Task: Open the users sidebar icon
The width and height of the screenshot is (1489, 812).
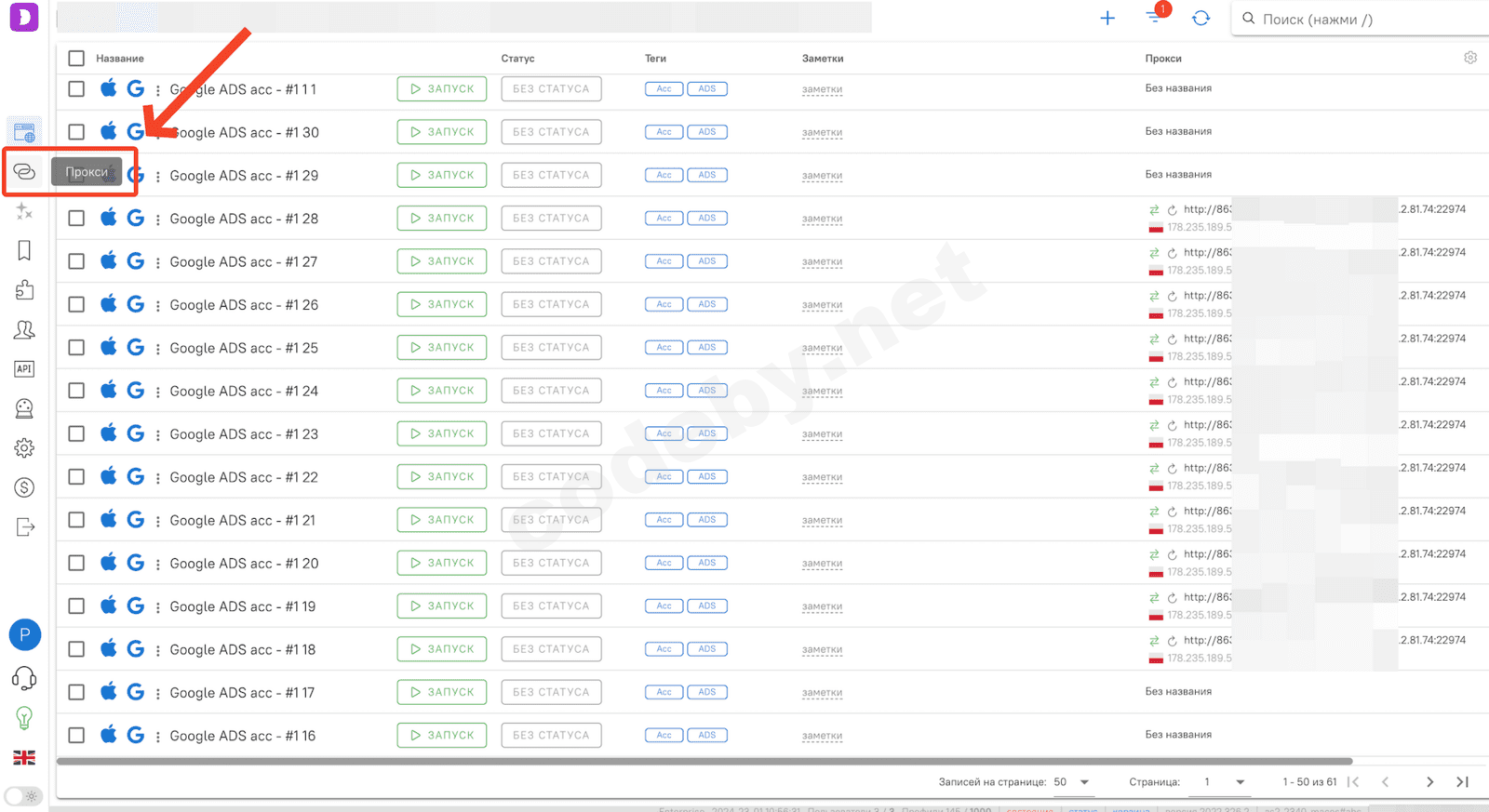Action: [24, 329]
